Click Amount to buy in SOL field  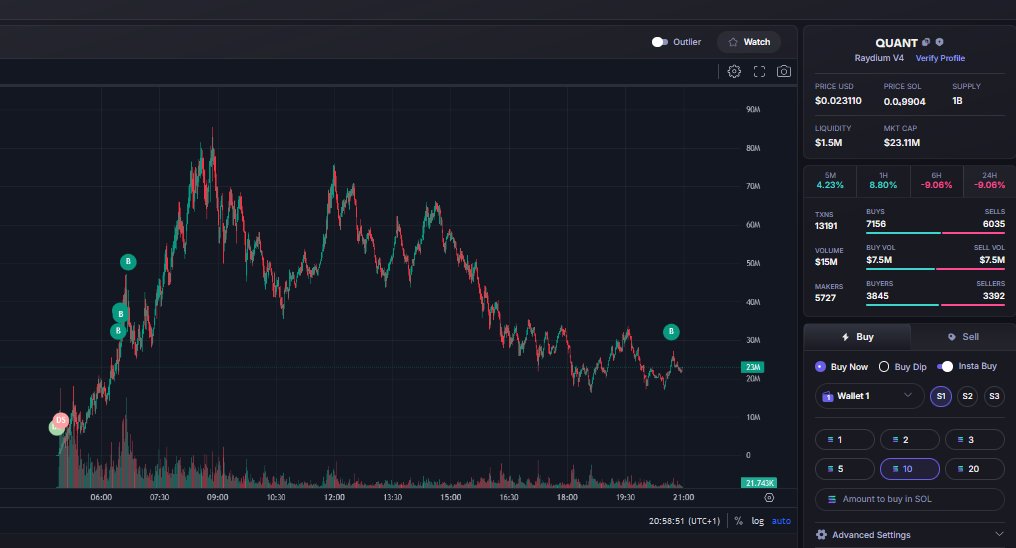[x=910, y=499]
